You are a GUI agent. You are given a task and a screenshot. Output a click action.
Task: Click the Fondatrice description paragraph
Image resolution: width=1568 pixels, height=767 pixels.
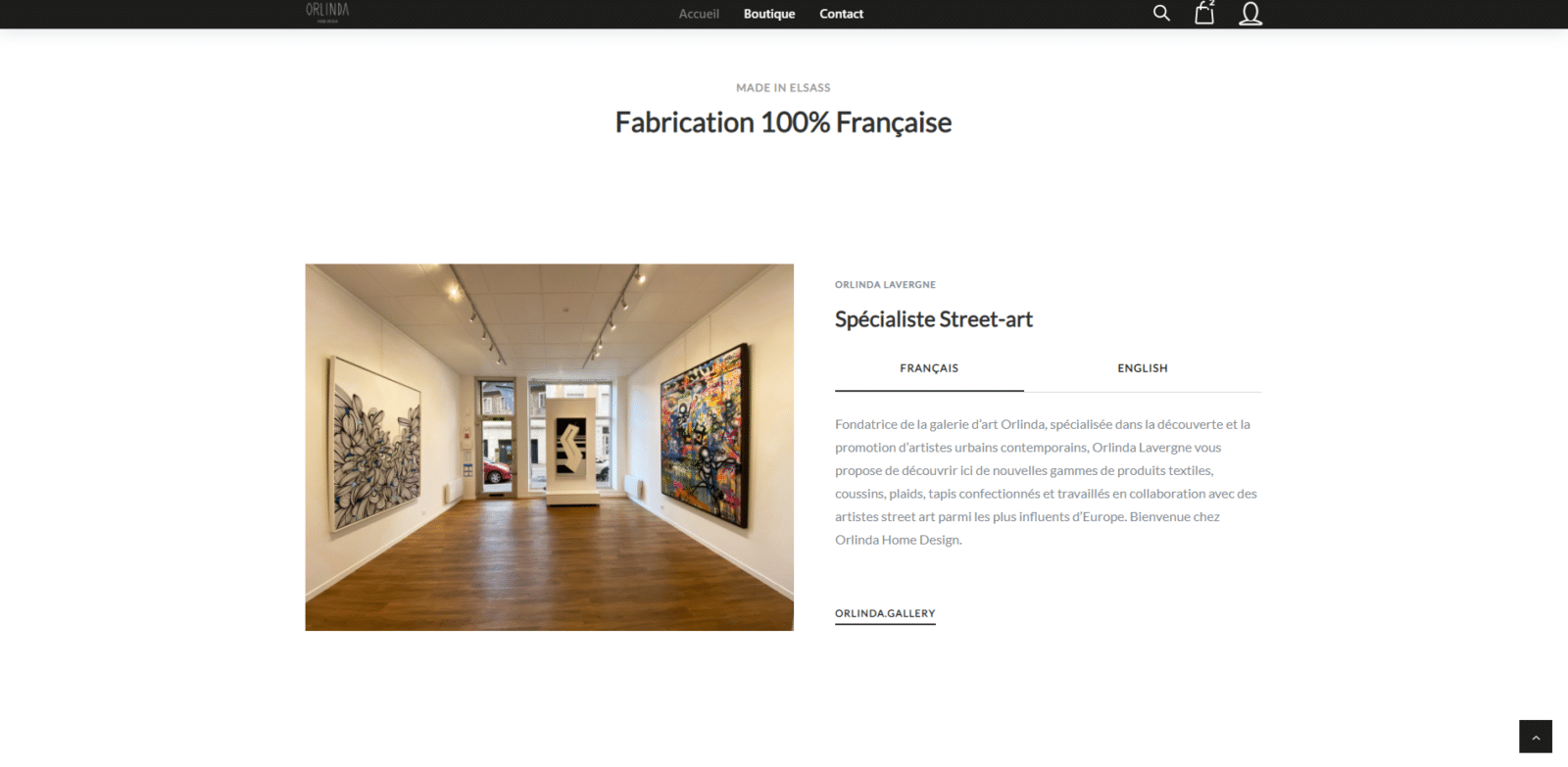point(1047,482)
